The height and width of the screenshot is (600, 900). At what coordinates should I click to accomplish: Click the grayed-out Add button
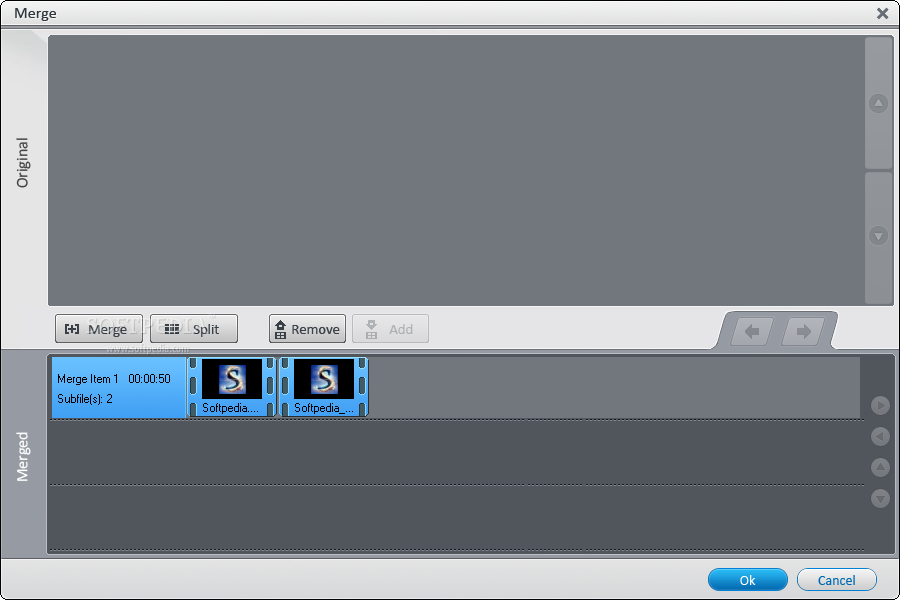coord(390,329)
